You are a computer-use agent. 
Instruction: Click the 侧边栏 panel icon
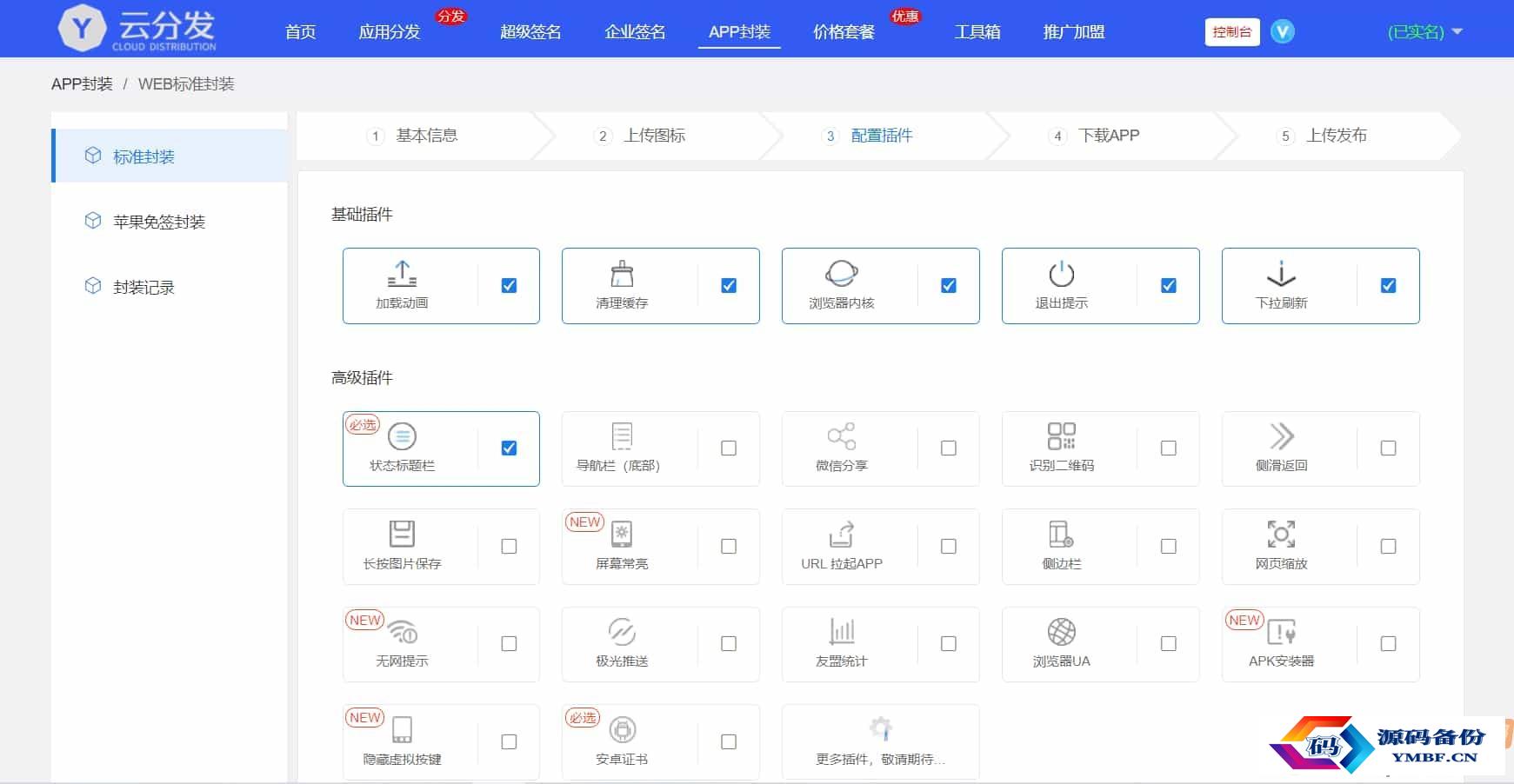[x=1062, y=534]
